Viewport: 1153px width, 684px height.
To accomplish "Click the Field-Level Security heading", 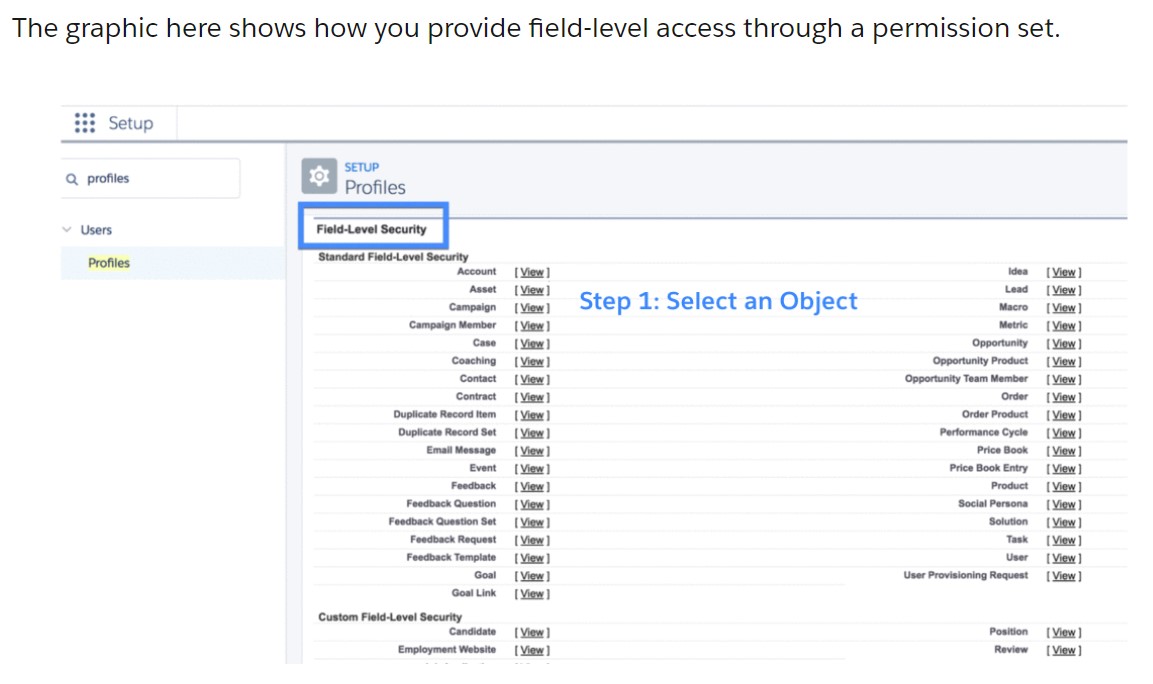I will point(372,229).
